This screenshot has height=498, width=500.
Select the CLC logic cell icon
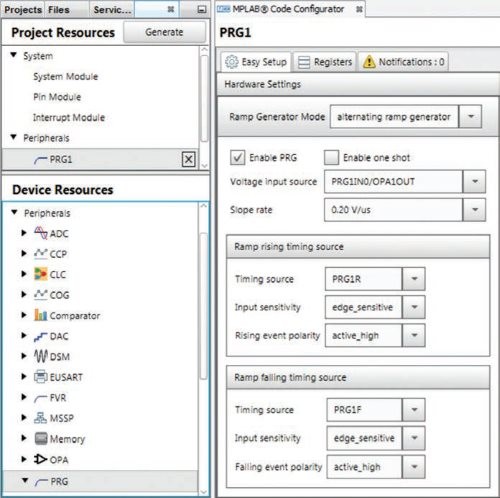41,274
